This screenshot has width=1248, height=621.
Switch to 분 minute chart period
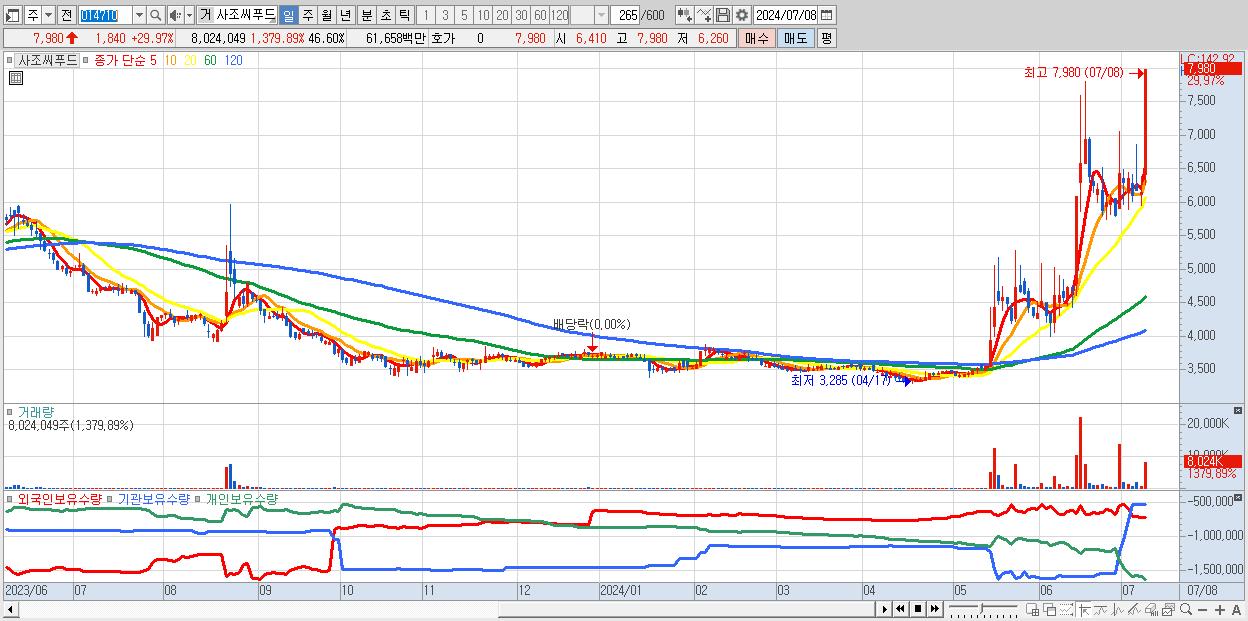pos(366,15)
